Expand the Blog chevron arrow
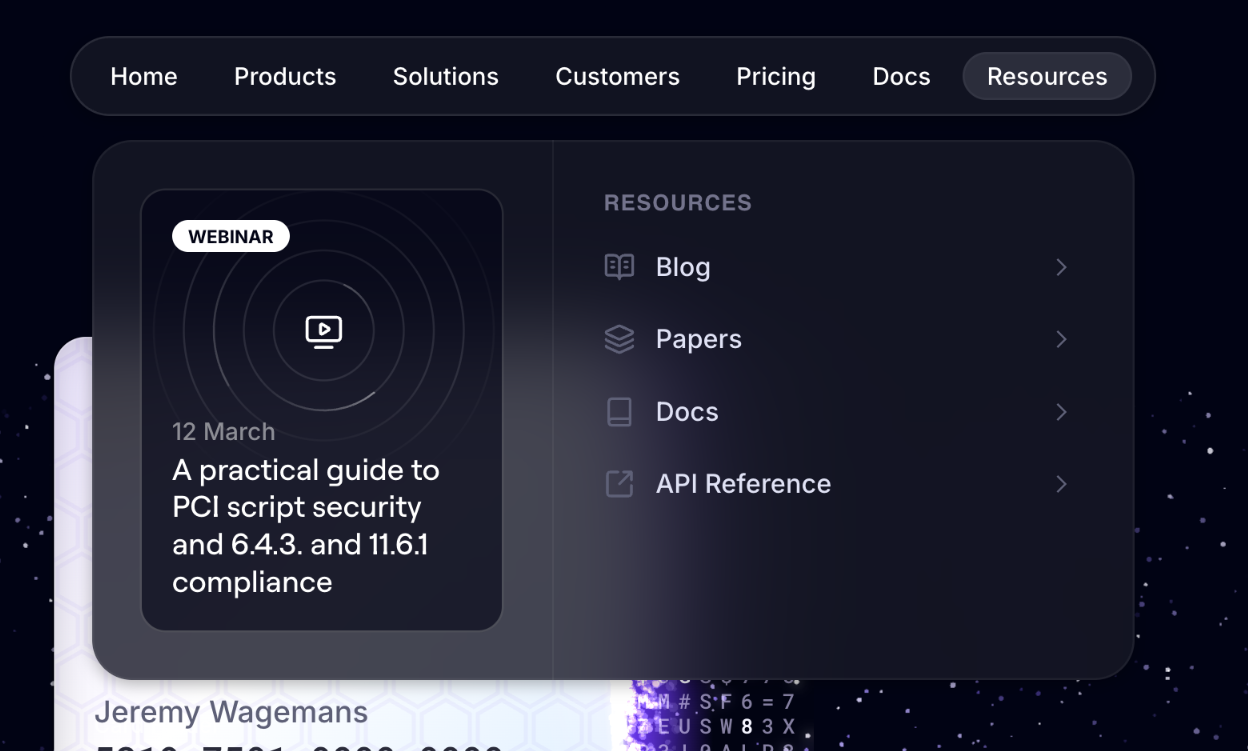This screenshot has height=751, width=1248. 1061,267
